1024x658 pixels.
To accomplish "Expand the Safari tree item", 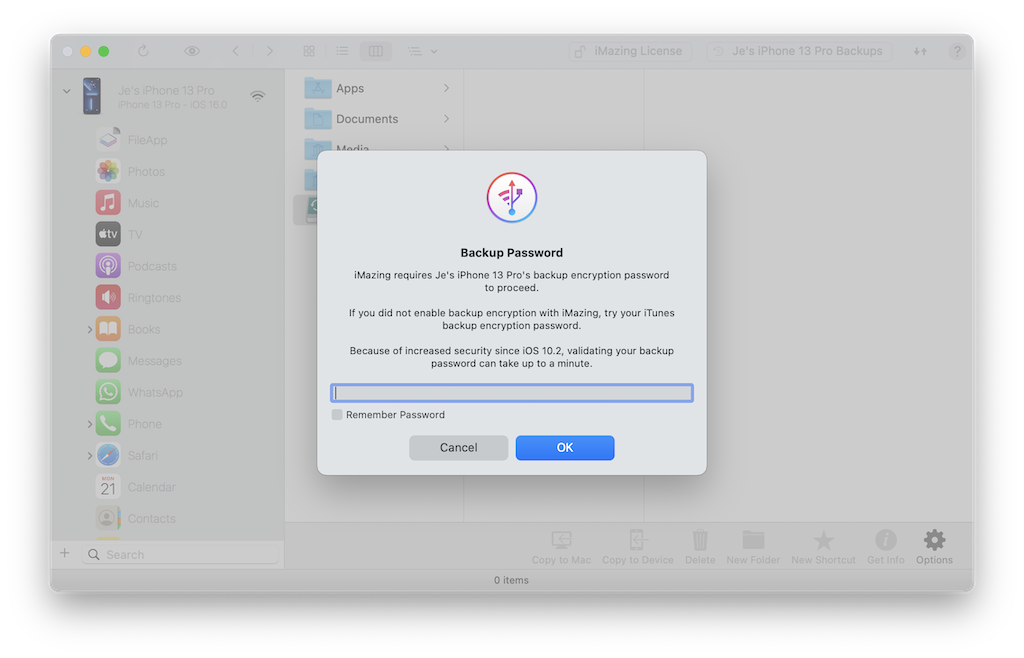I will coord(89,456).
